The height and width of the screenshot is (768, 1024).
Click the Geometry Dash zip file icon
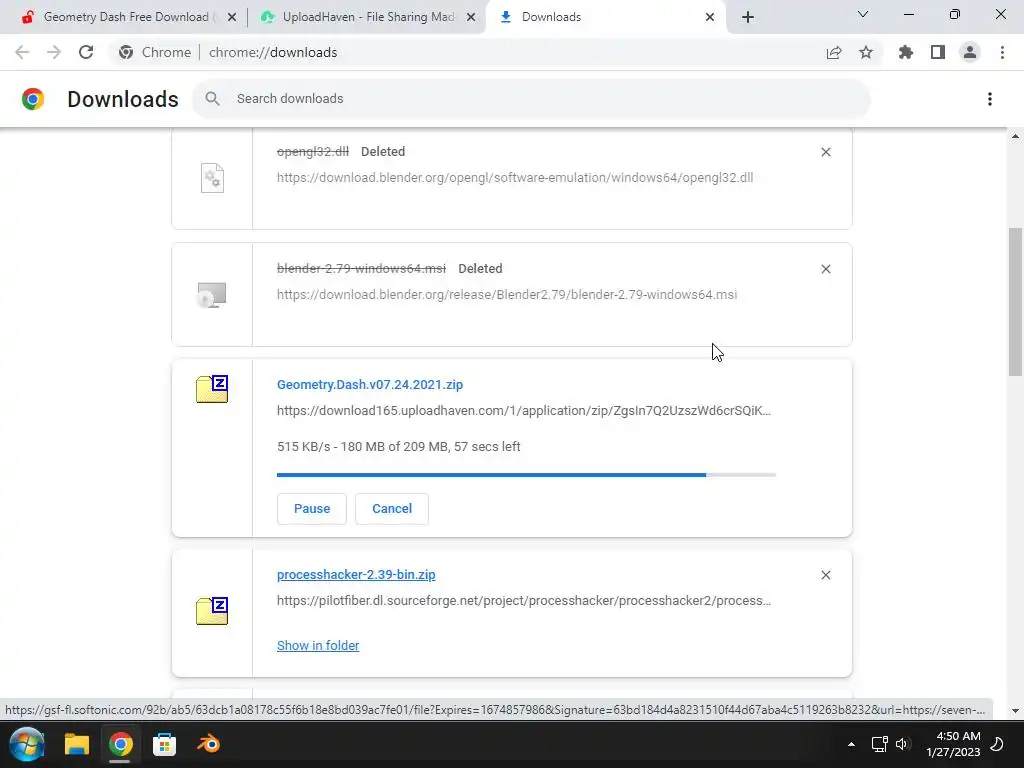[212, 389]
